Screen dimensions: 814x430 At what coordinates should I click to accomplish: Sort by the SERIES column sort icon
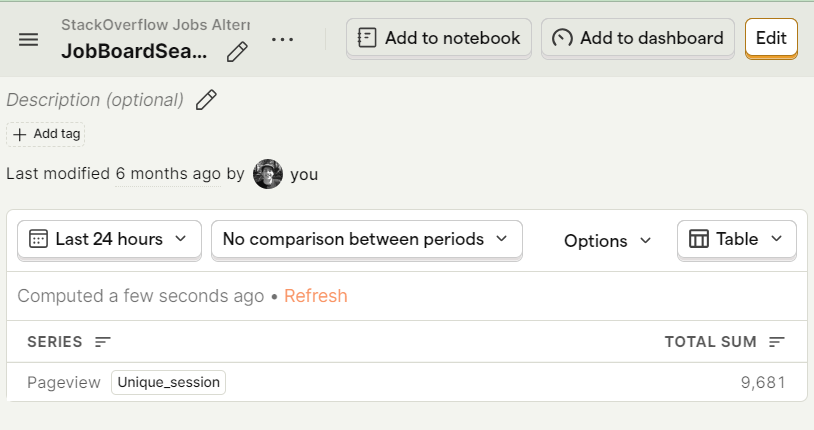coord(103,342)
